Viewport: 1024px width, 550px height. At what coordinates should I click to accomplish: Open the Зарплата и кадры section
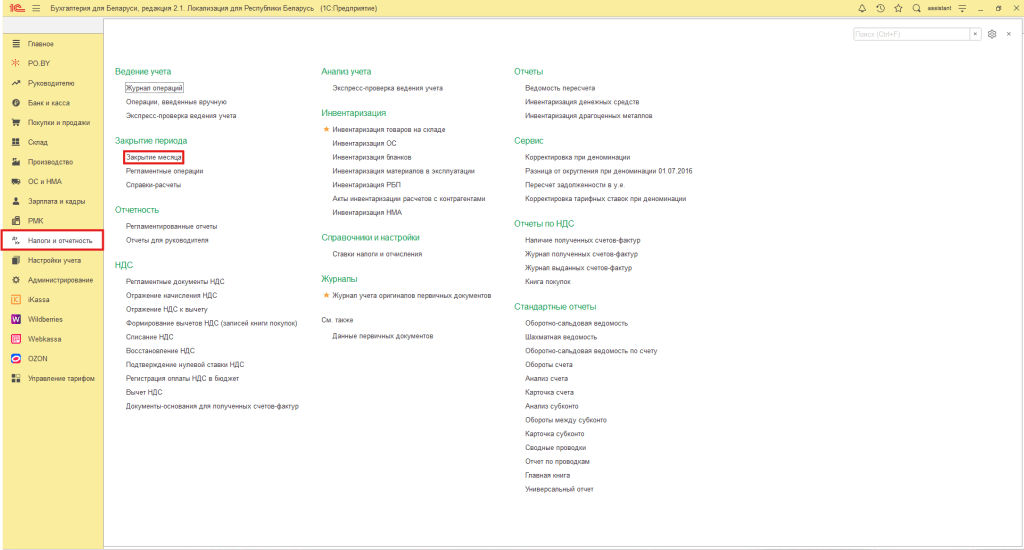[56, 201]
